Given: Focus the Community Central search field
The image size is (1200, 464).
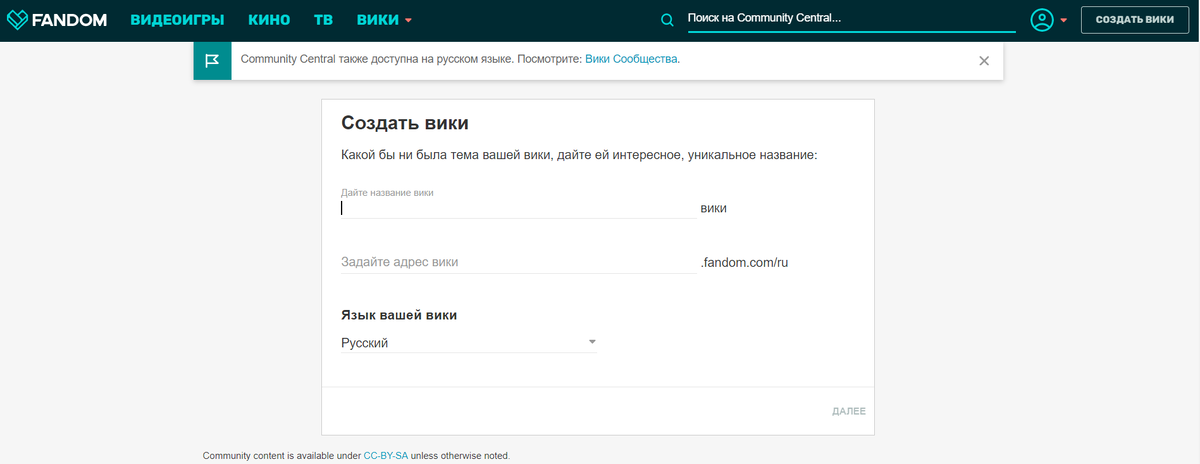Looking at the screenshot, I should click(851, 19).
